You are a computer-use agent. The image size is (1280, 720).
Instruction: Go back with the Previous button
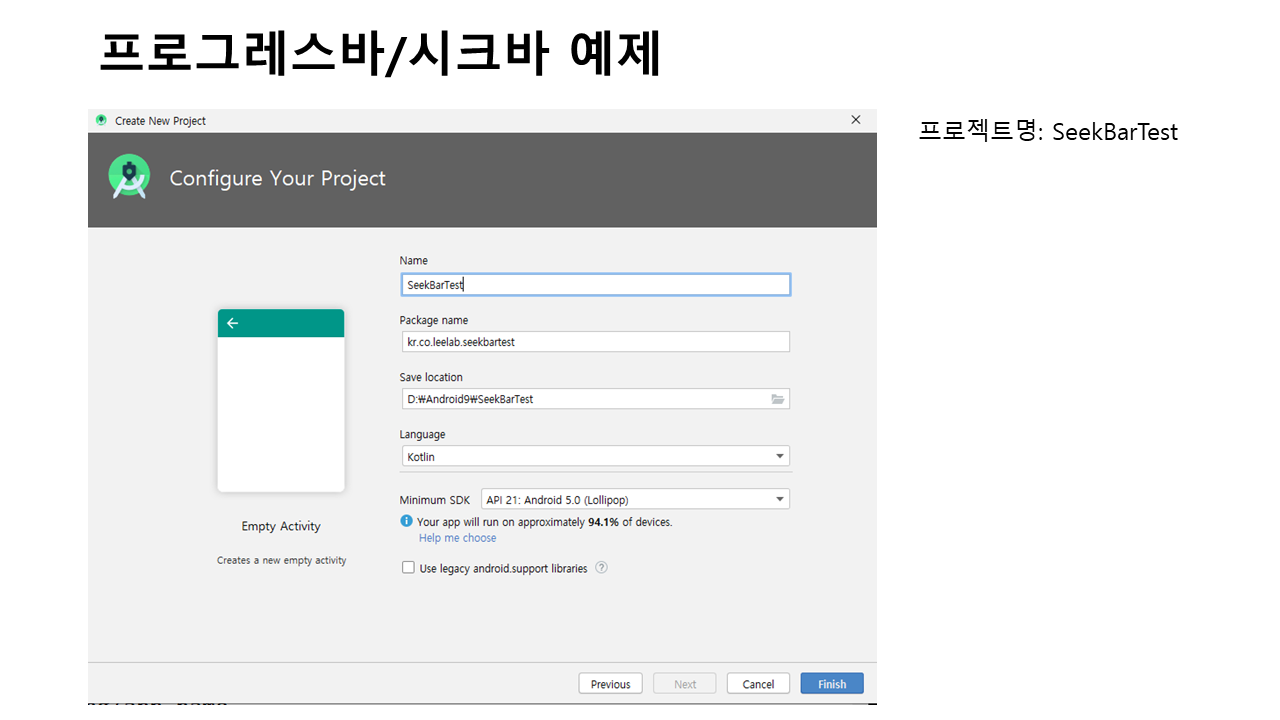coord(610,684)
